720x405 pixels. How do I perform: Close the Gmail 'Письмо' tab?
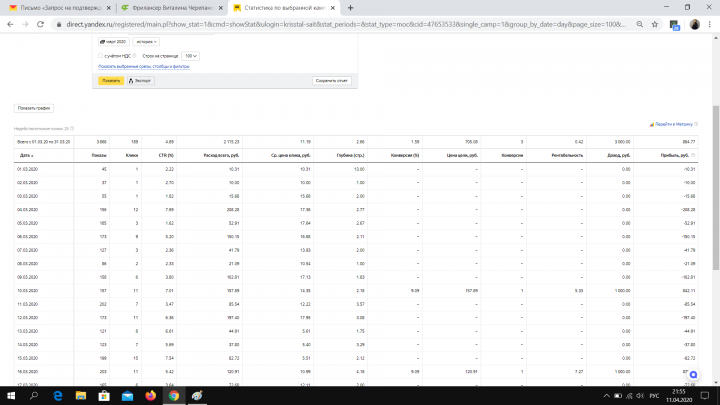click(109, 8)
